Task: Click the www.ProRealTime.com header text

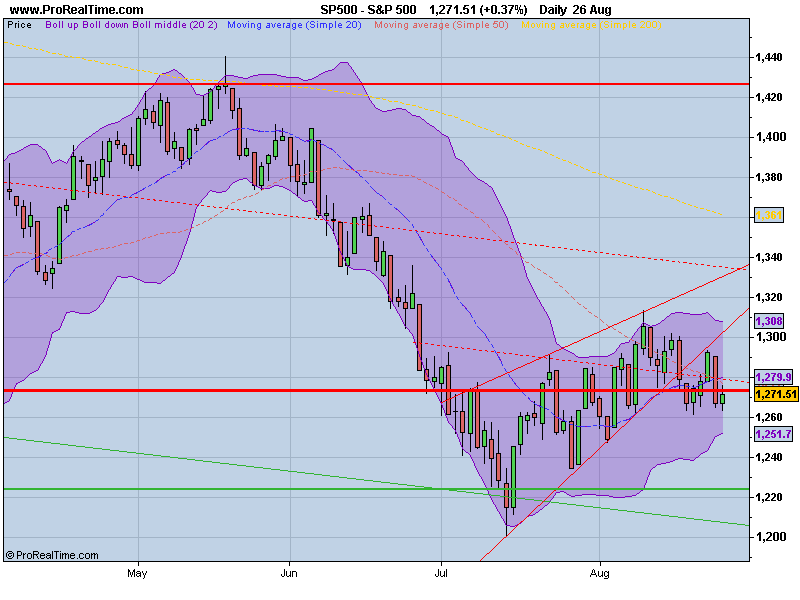Action: click(77, 9)
